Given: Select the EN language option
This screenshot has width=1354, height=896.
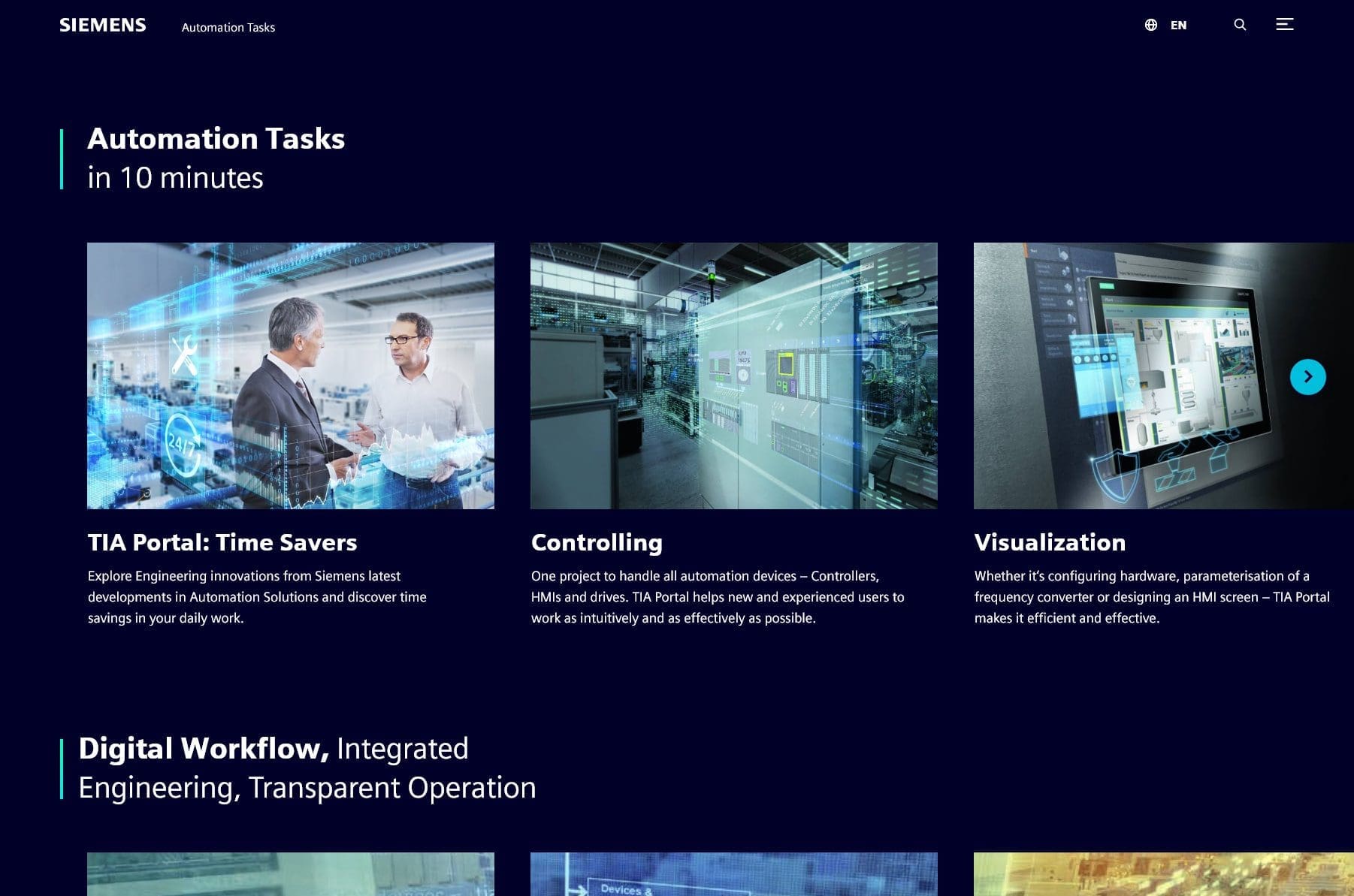Looking at the screenshot, I should click(x=1178, y=25).
